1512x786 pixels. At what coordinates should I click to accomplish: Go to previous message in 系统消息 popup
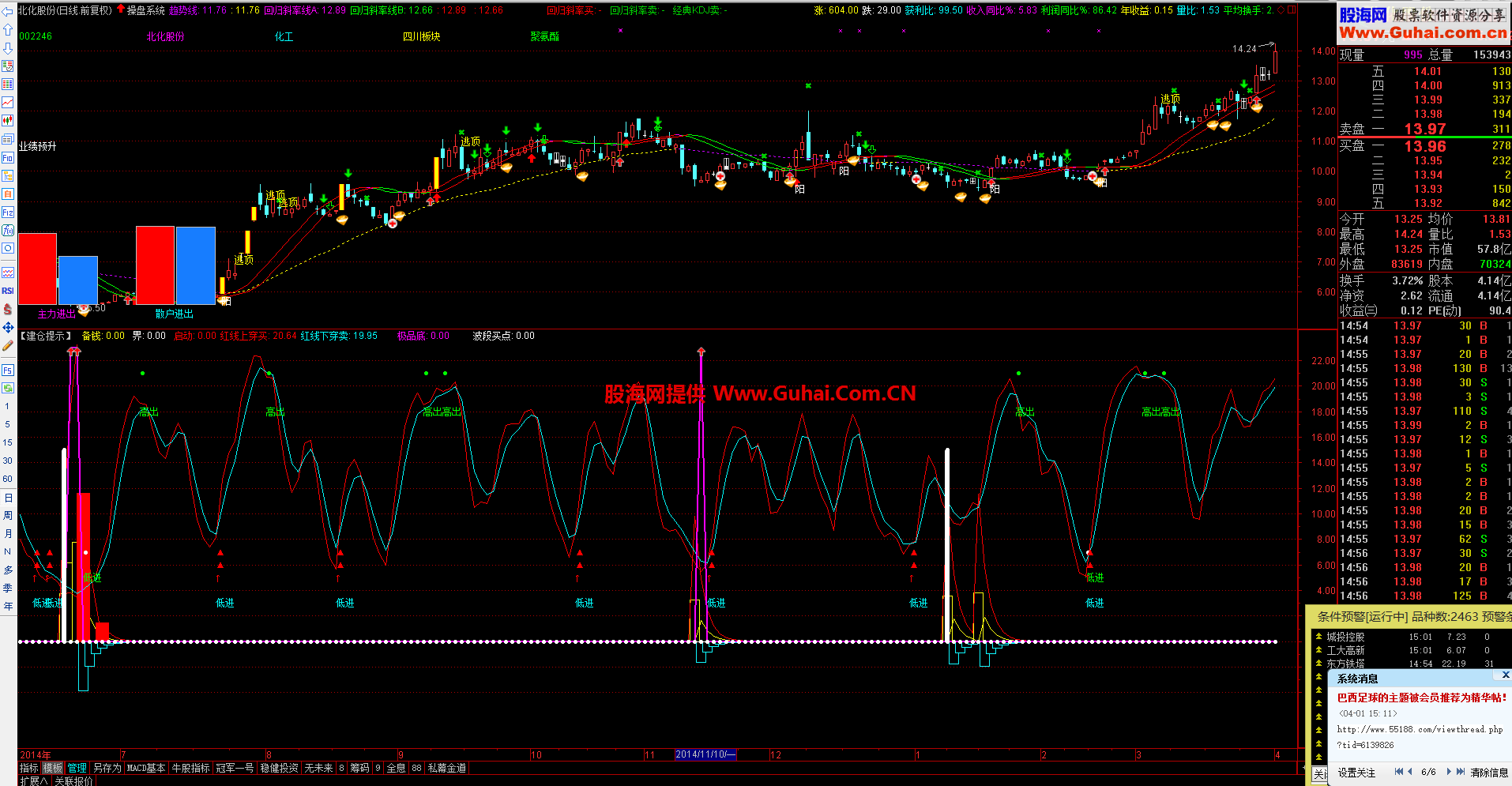(x=1409, y=772)
